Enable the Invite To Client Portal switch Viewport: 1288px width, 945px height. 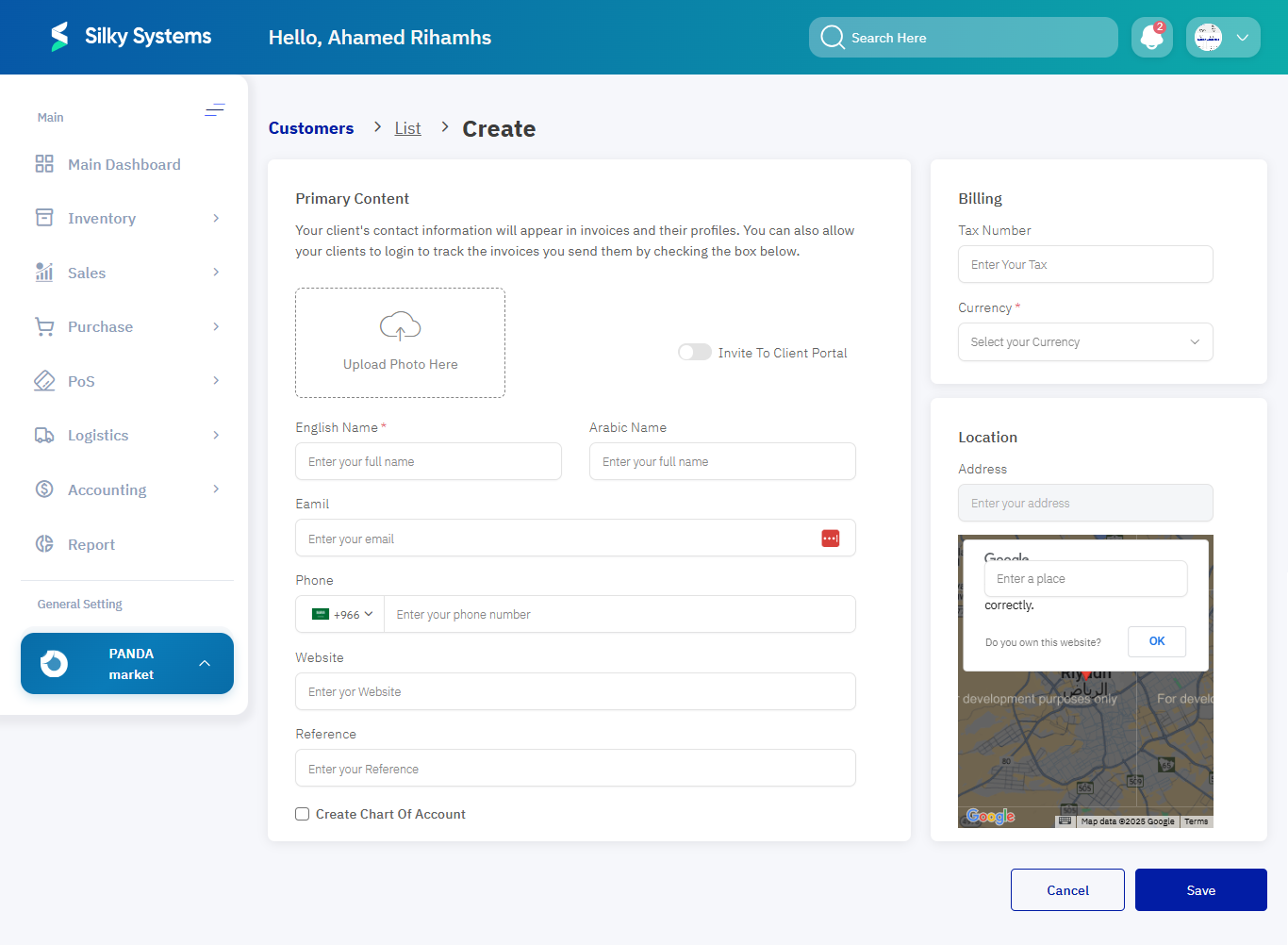(x=694, y=351)
